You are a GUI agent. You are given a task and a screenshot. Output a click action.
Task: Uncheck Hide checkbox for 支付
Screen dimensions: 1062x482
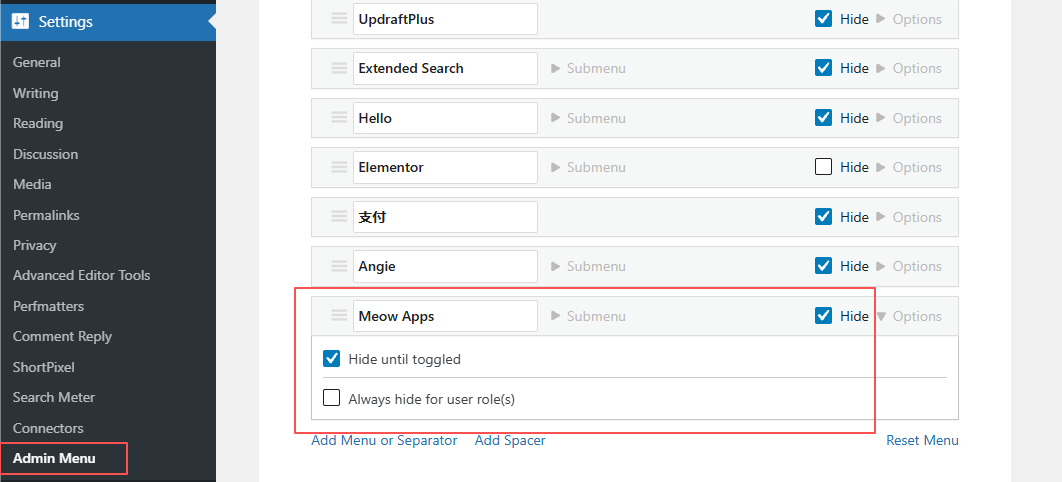(824, 217)
